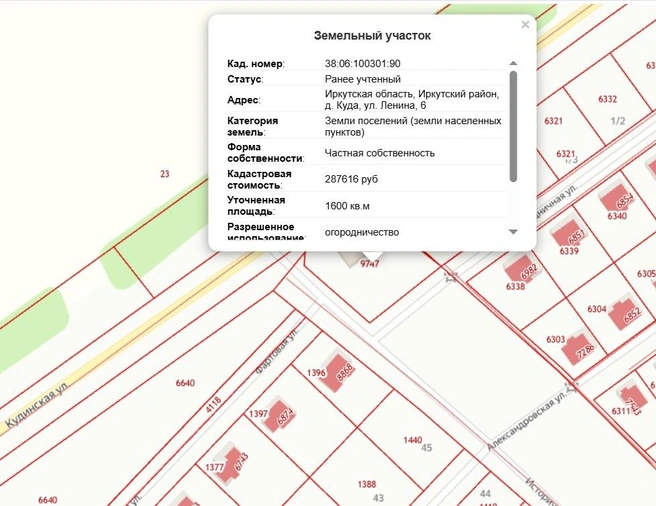Screen dimensions: 656x506
Task: Click the status value Ранее учтенный
Action: pyautogui.click(x=363, y=79)
